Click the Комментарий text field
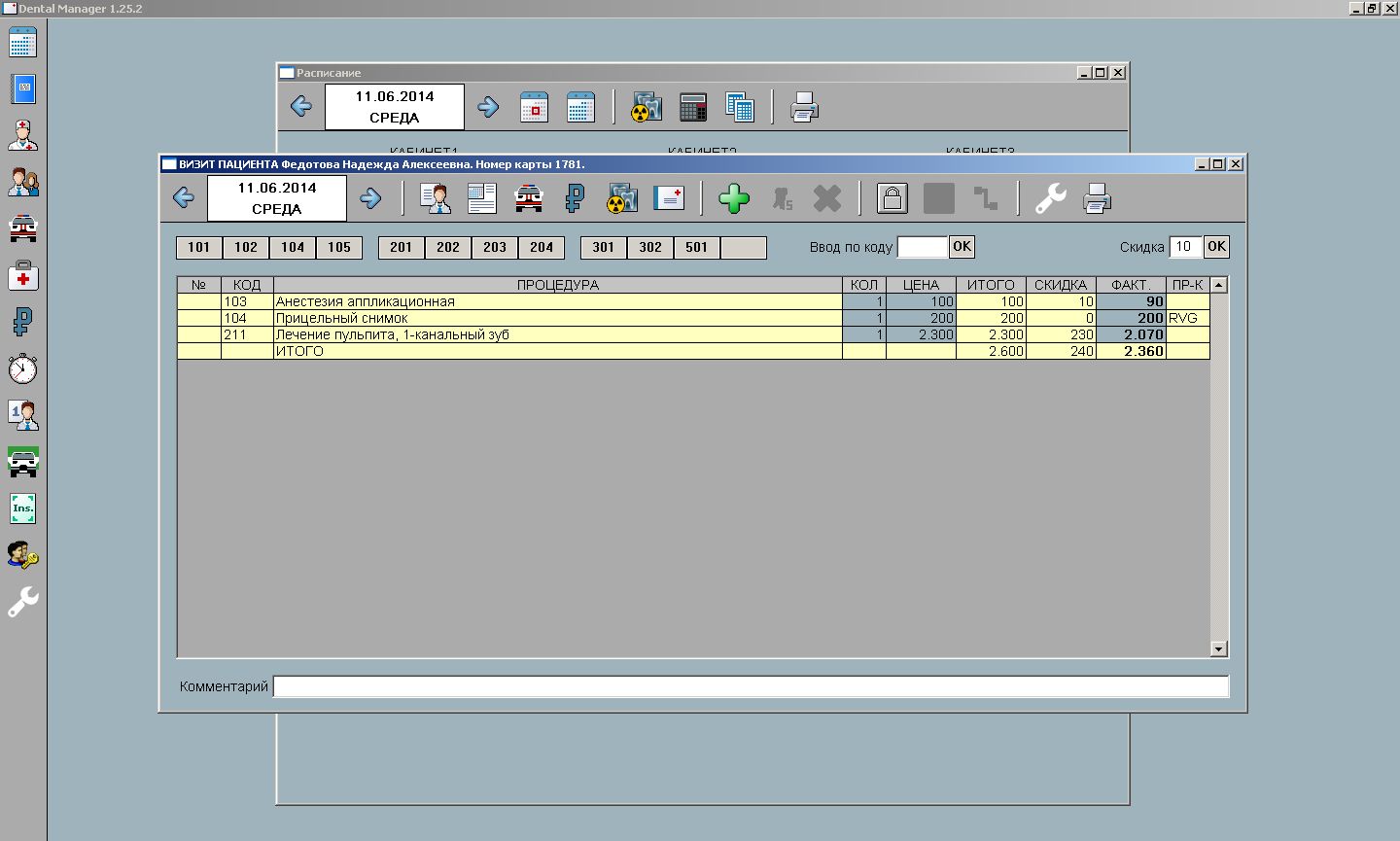The image size is (1400, 841). (x=751, y=686)
